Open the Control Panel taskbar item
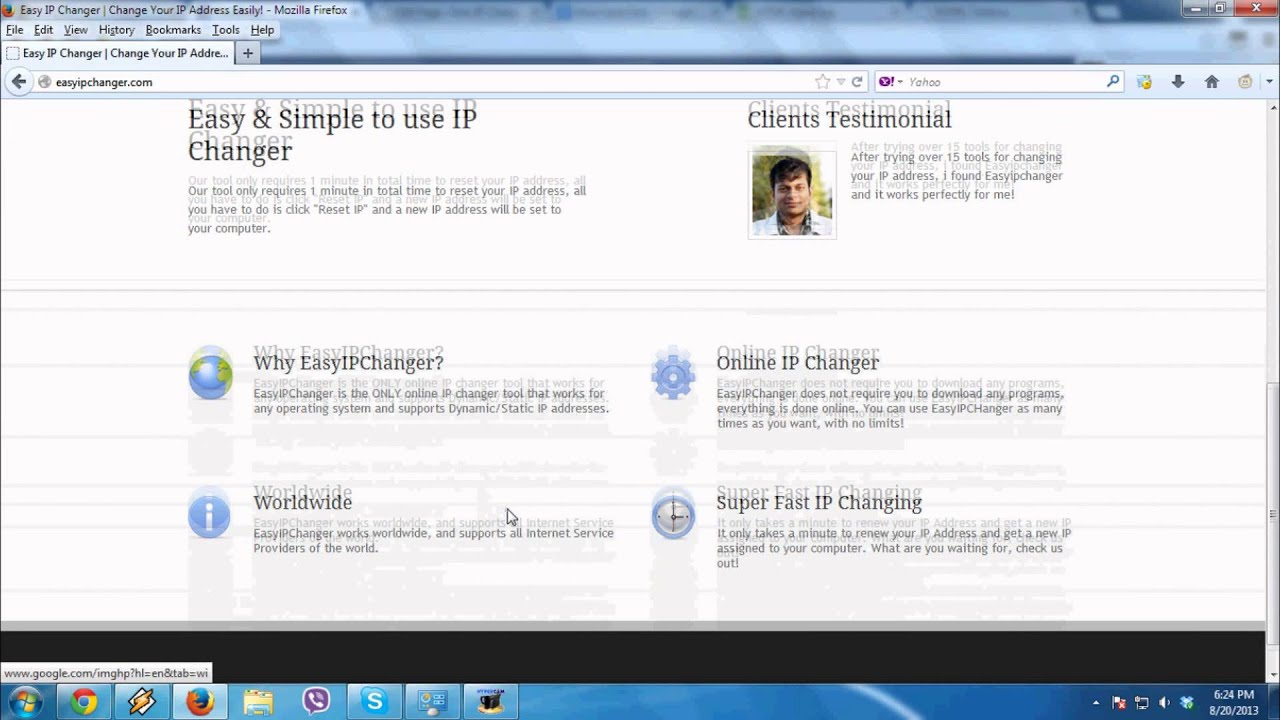Image resolution: width=1280 pixels, height=720 pixels. [432, 702]
